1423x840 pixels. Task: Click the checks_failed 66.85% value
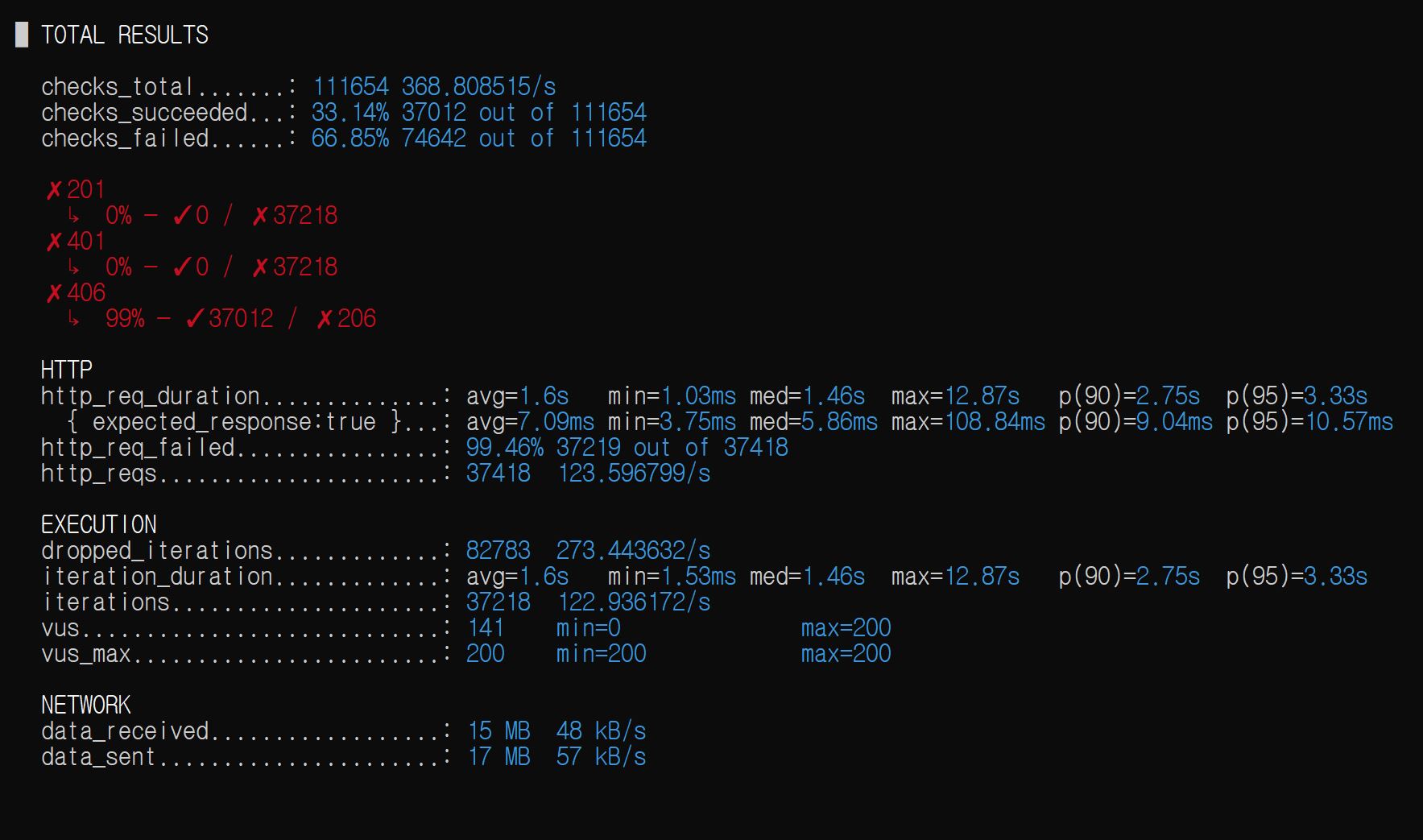pos(350,139)
